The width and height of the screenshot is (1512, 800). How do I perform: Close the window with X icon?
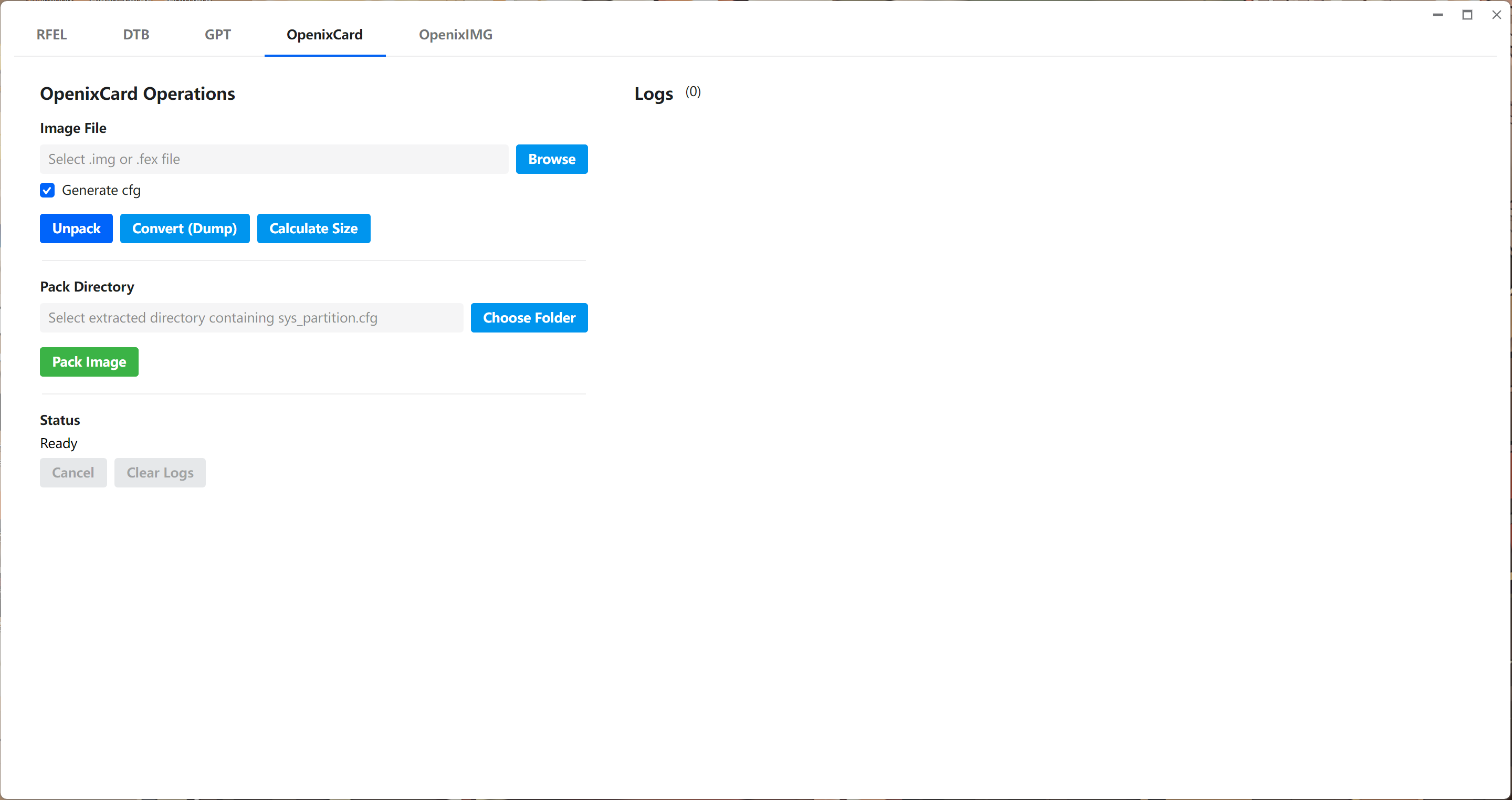1496,15
